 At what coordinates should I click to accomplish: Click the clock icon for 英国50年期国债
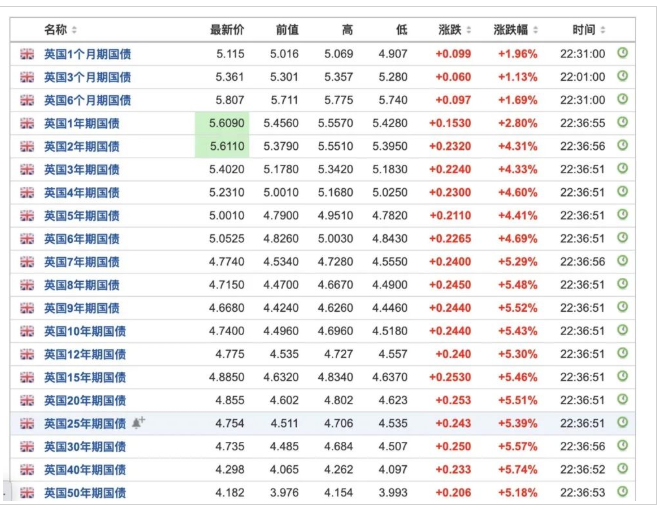pos(622,492)
